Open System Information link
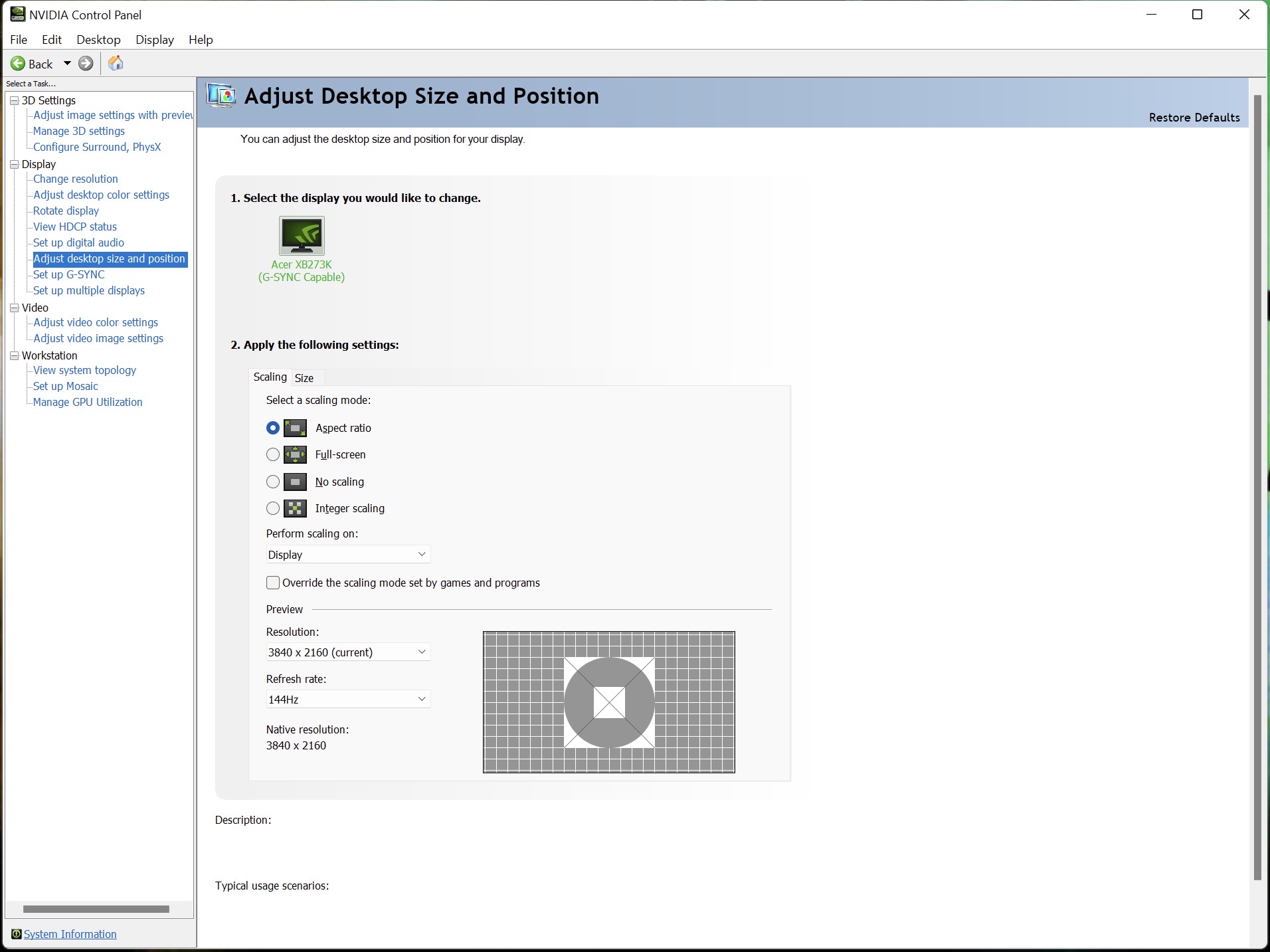Screen dimensions: 1270x952 tap(70, 934)
